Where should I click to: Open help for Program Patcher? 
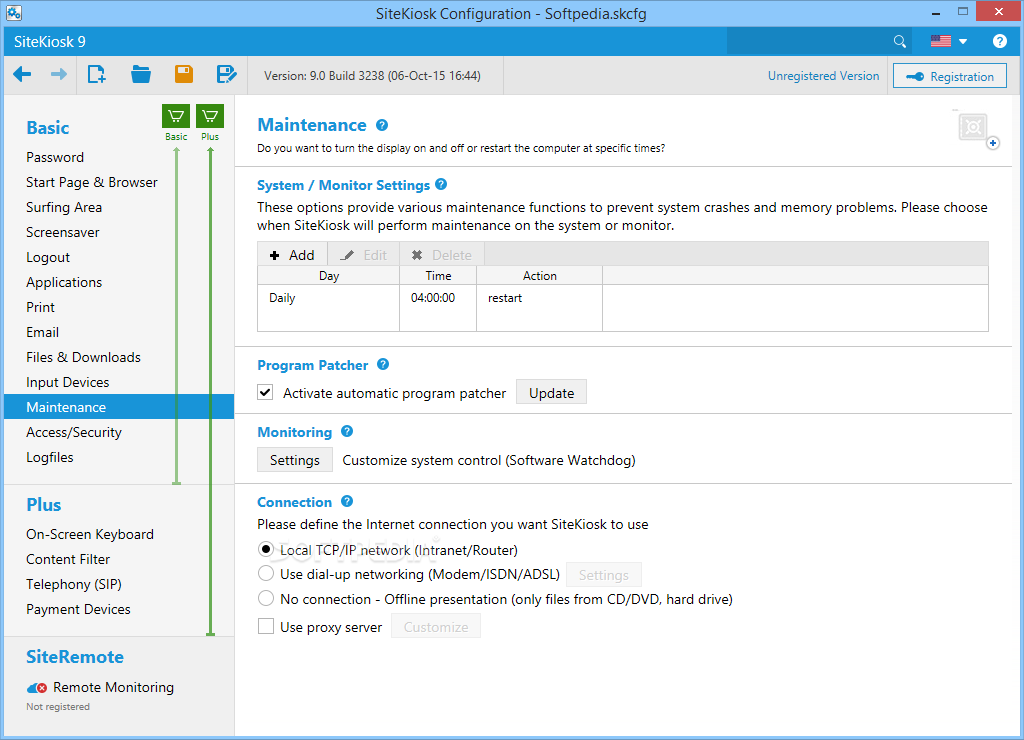383,364
